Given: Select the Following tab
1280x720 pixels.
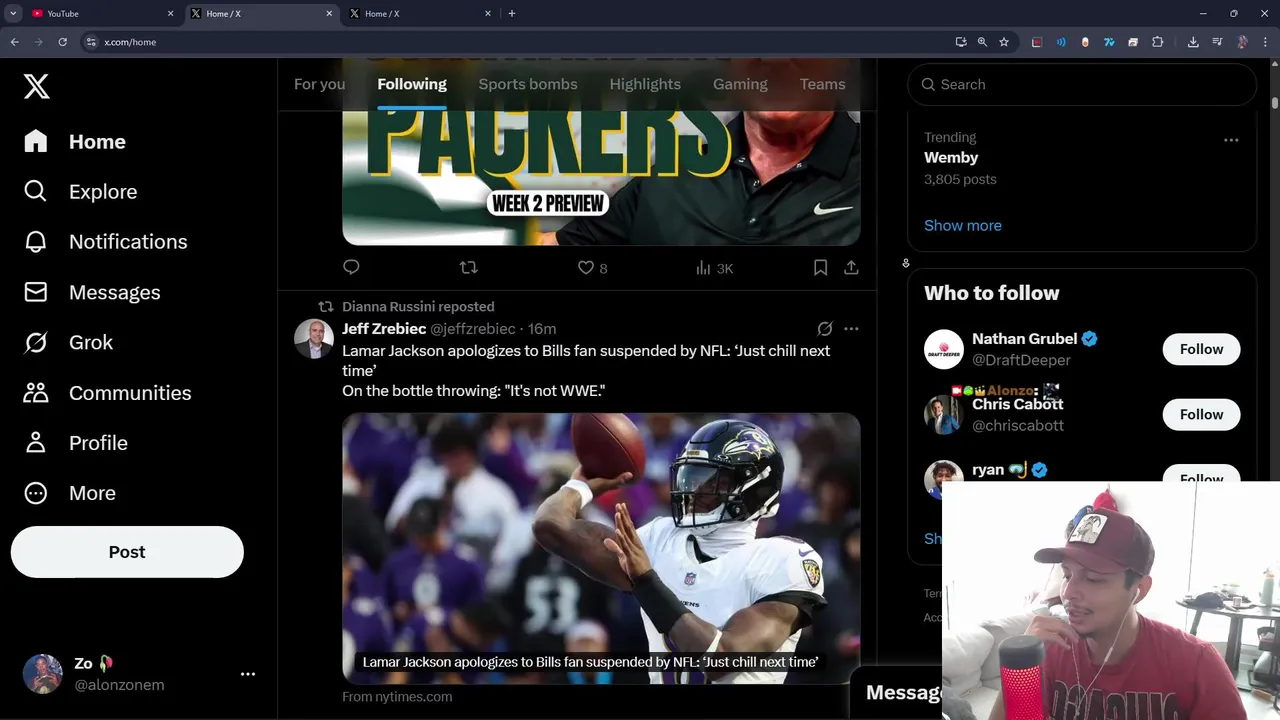Looking at the screenshot, I should 412,84.
